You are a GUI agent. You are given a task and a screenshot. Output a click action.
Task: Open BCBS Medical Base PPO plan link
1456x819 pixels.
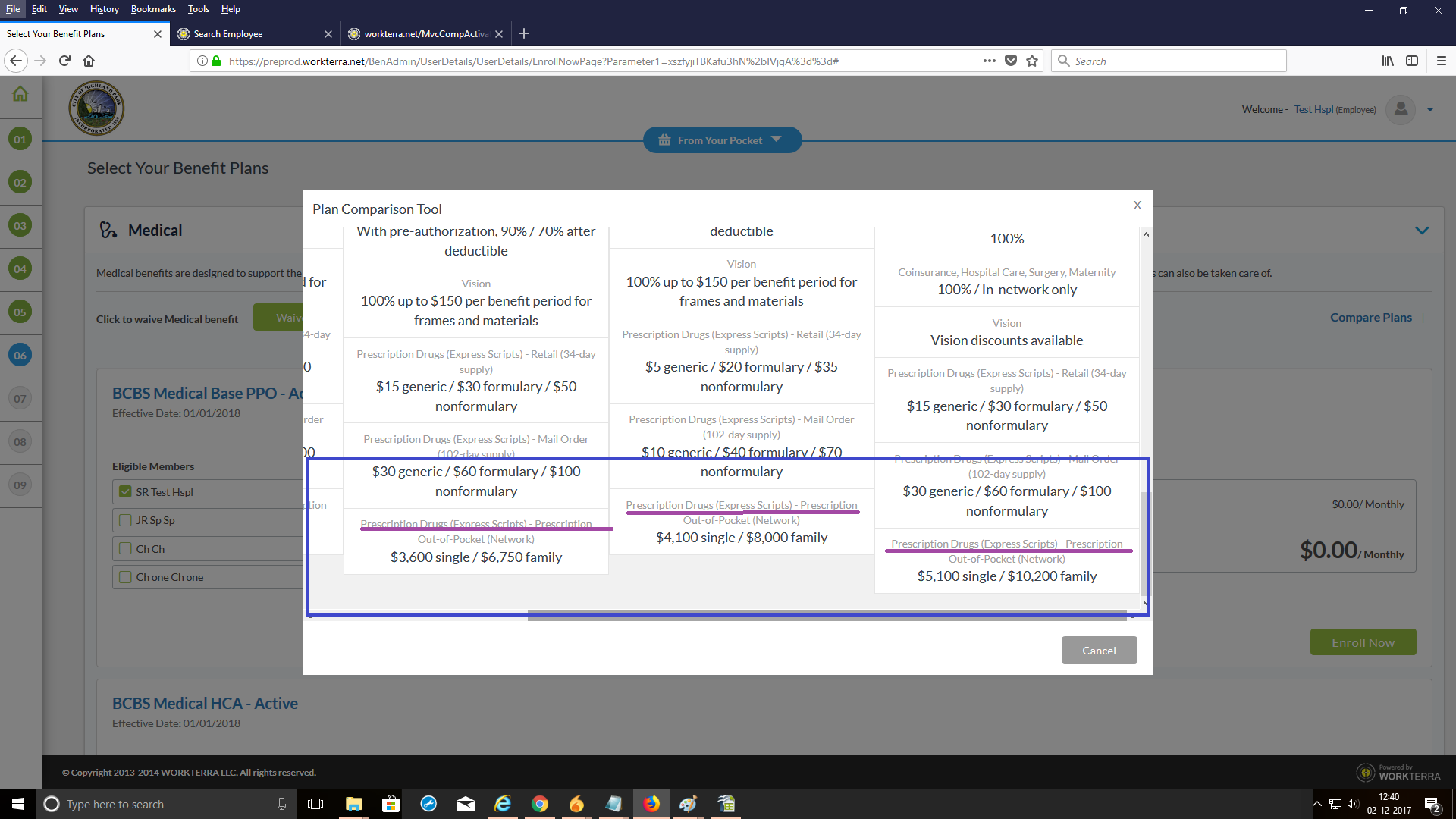click(208, 394)
